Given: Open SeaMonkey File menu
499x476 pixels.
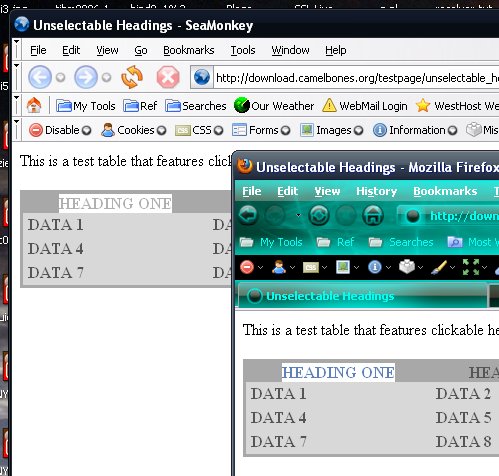Looking at the screenshot, I should pyautogui.click(x=38, y=50).
